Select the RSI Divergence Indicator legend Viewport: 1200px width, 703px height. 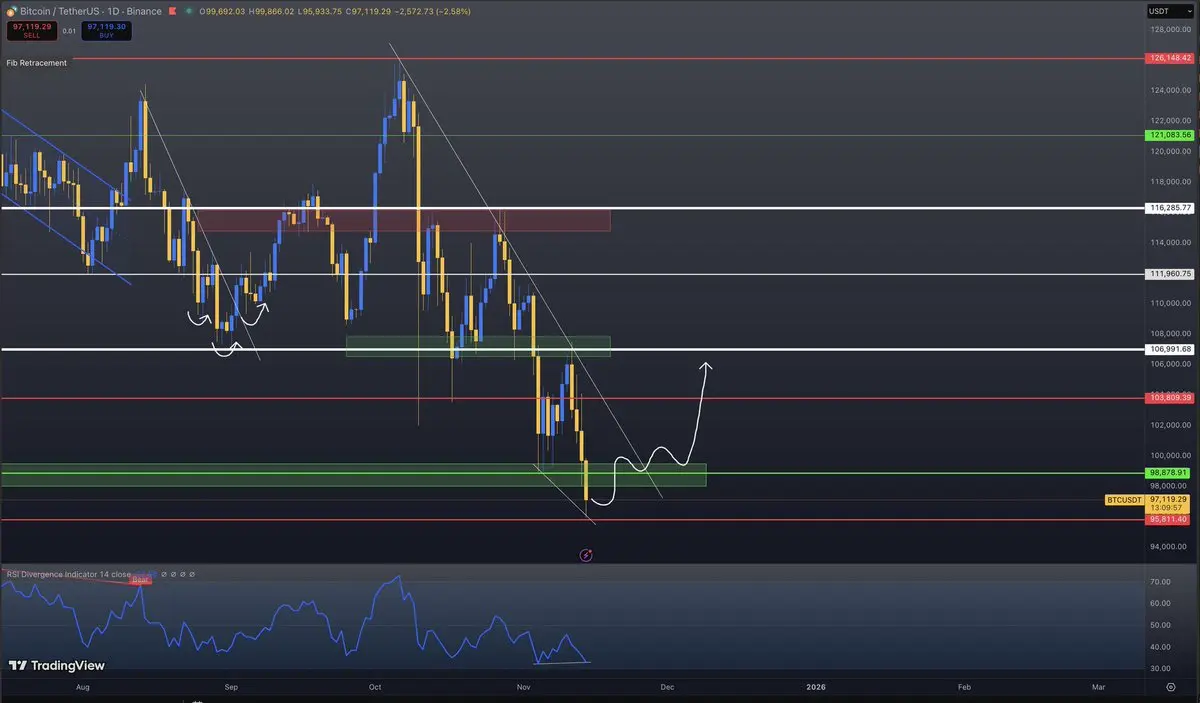point(68,574)
